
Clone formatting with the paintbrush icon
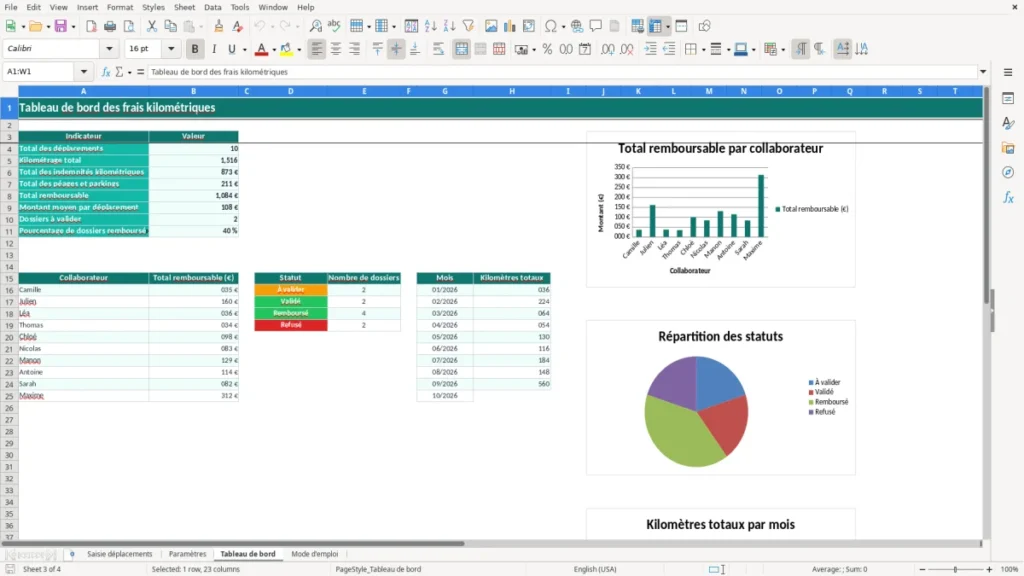point(219,26)
